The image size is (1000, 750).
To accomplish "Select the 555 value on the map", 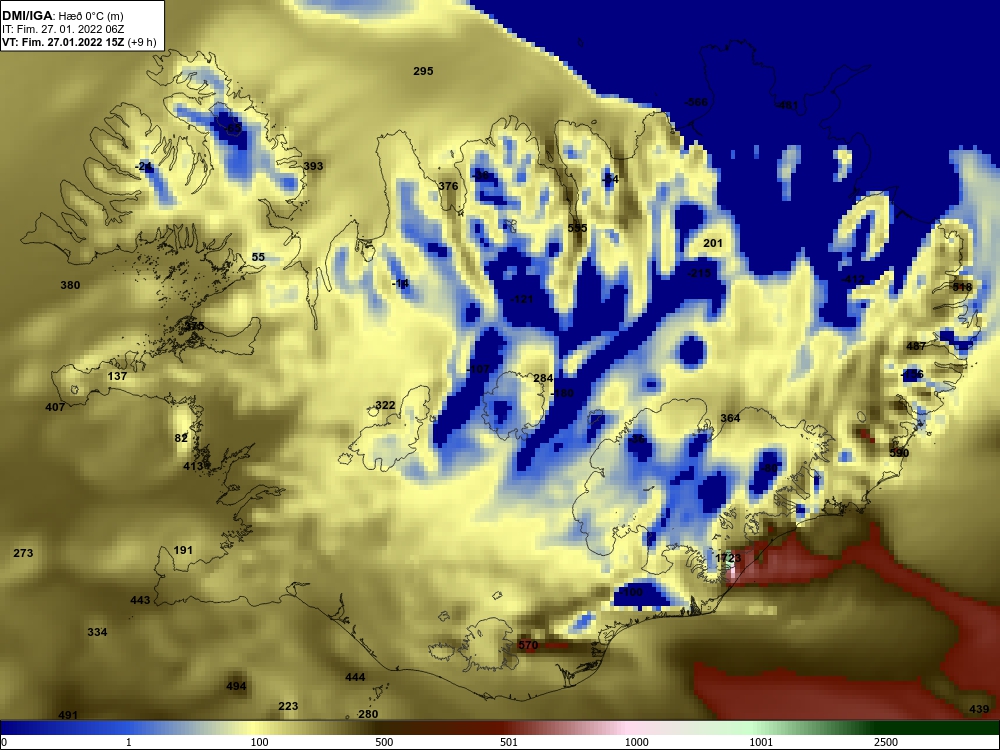I will click(577, 228).
